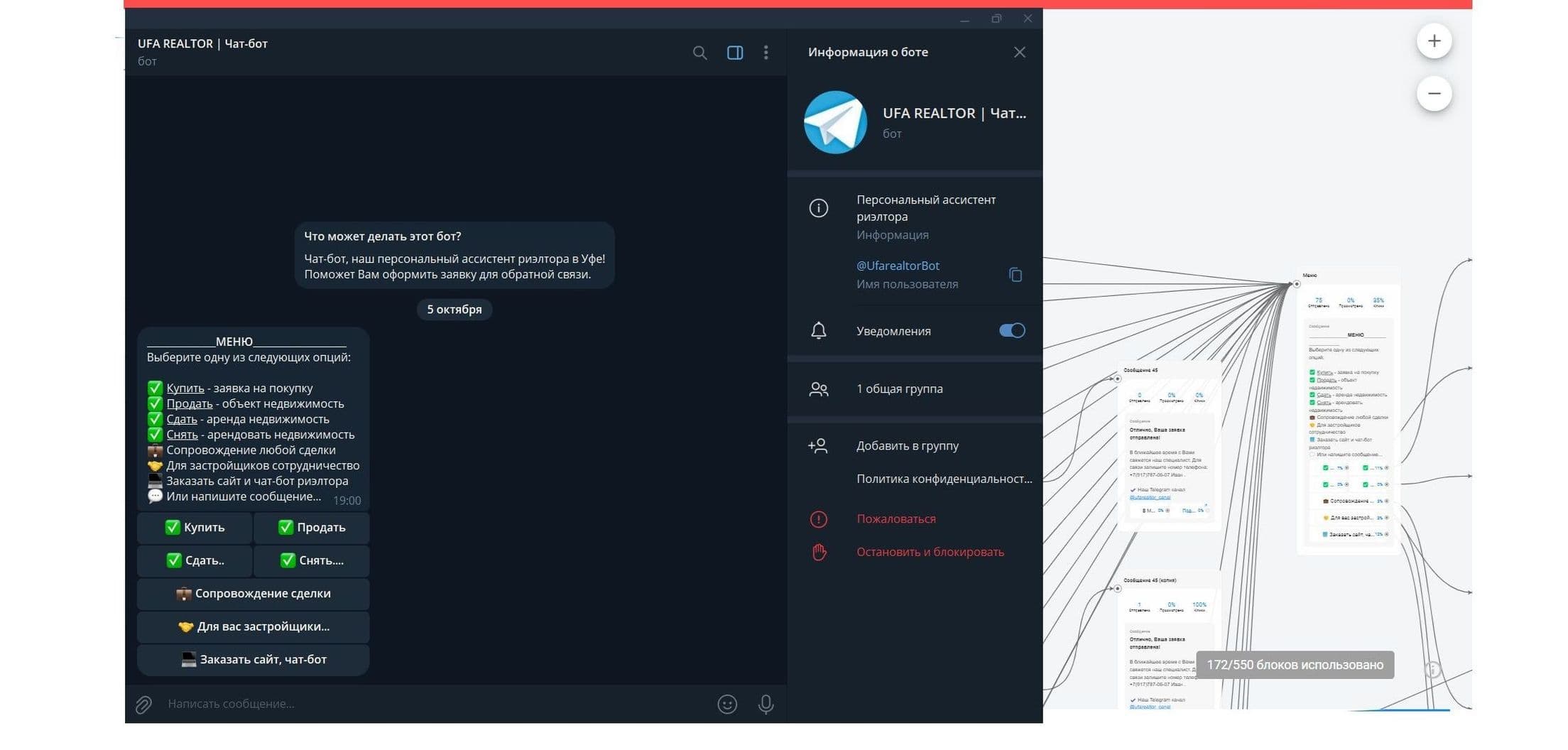Open the emoji picker smiley icon

coord(727,705)
